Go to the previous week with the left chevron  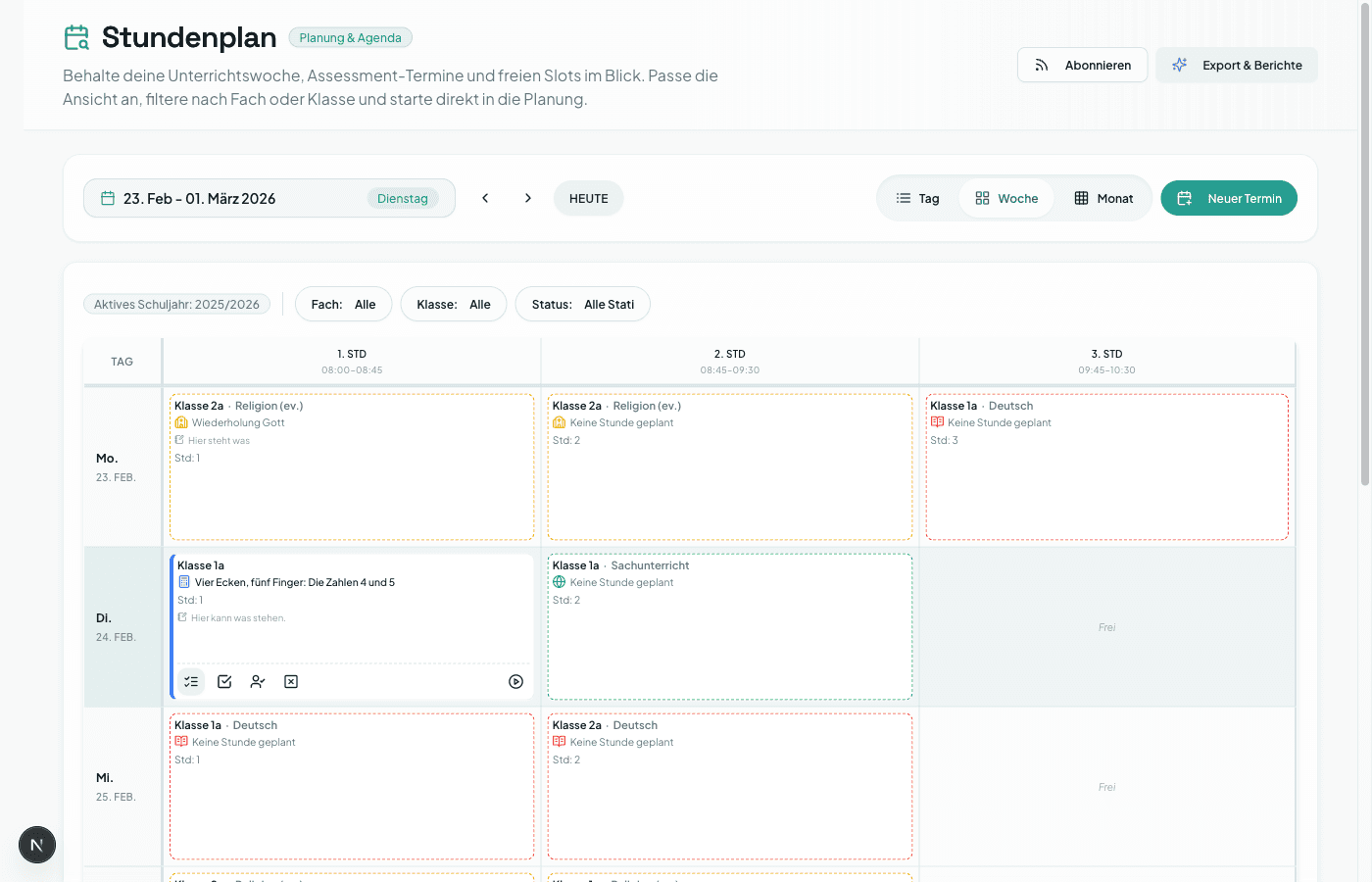point(485,198)
